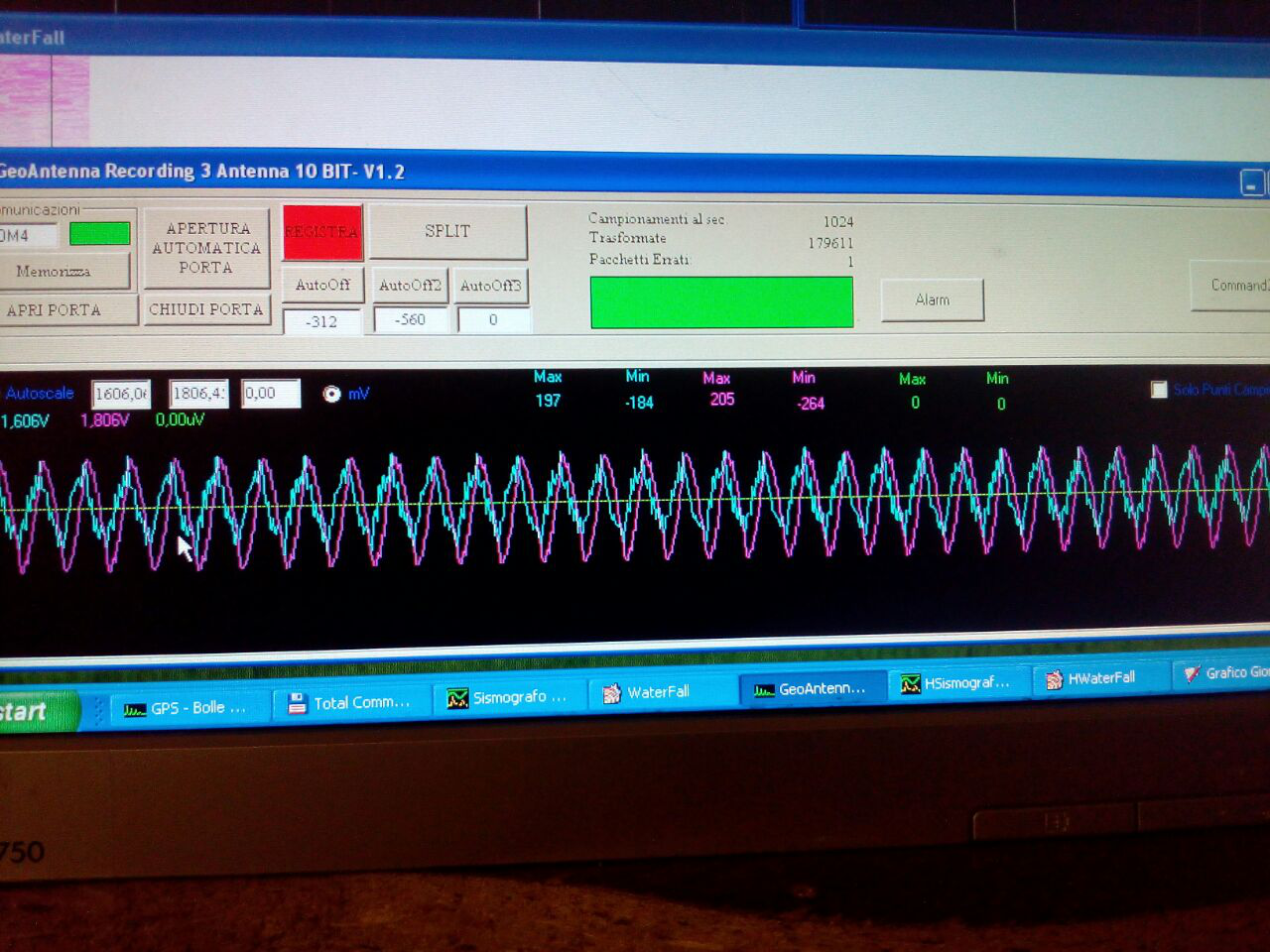Click APERTURA AUTOMATICA PORTA button
The height and width of the screenshot is (952, 1270).
coord(206,248)
